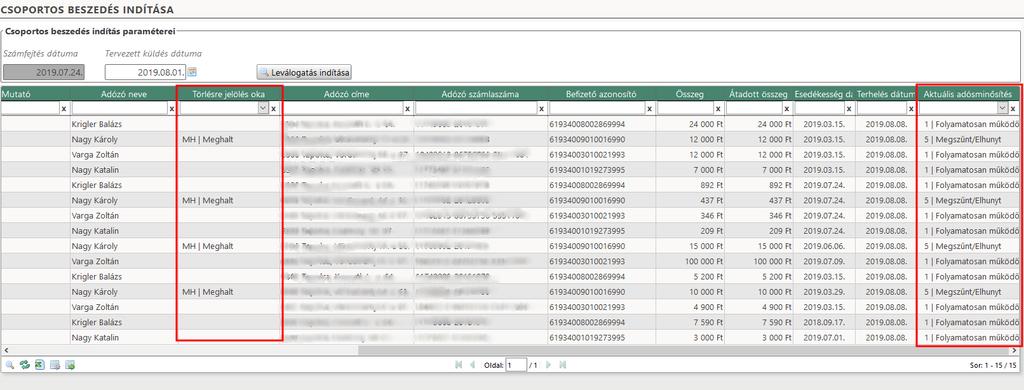Select the 346 Ft Összeg cell

[690, 216]
